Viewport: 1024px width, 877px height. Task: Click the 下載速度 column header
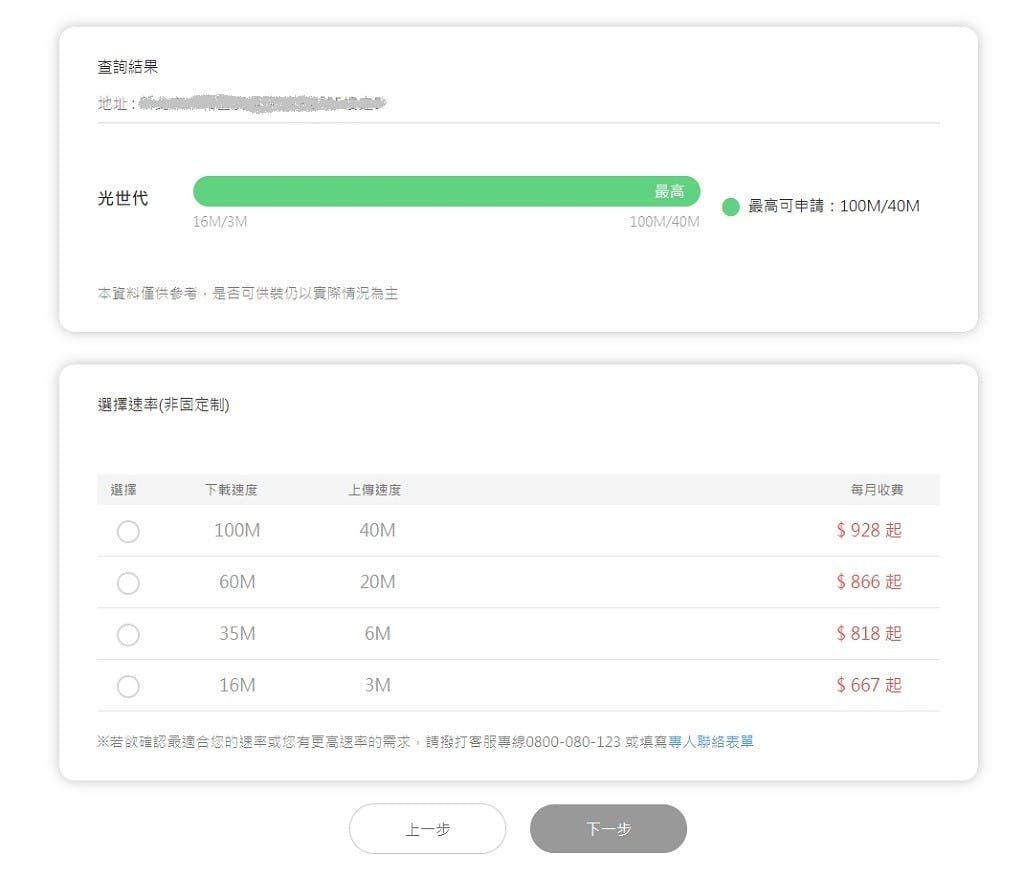[231, 490]
